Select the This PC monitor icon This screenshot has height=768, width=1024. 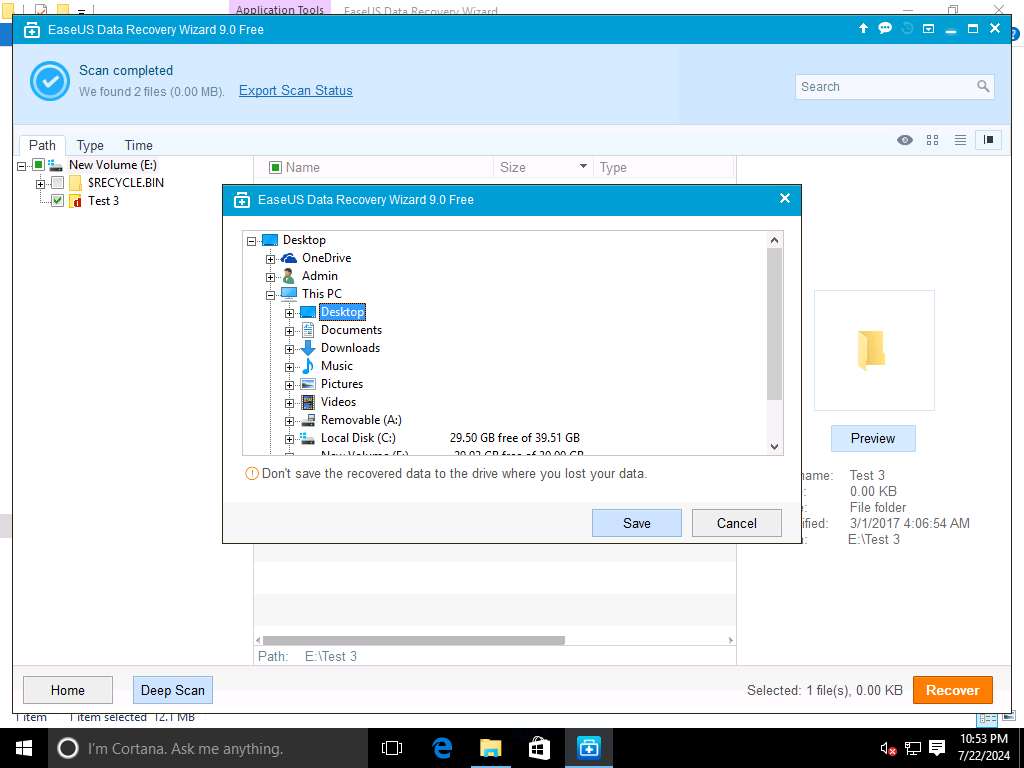coord(289,294)
